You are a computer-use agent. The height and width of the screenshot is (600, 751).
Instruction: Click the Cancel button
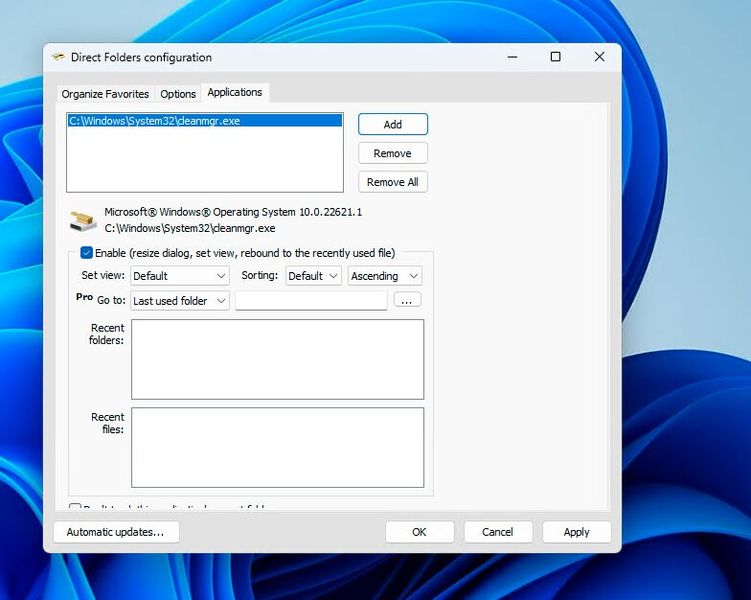click(x=498, y=532)
